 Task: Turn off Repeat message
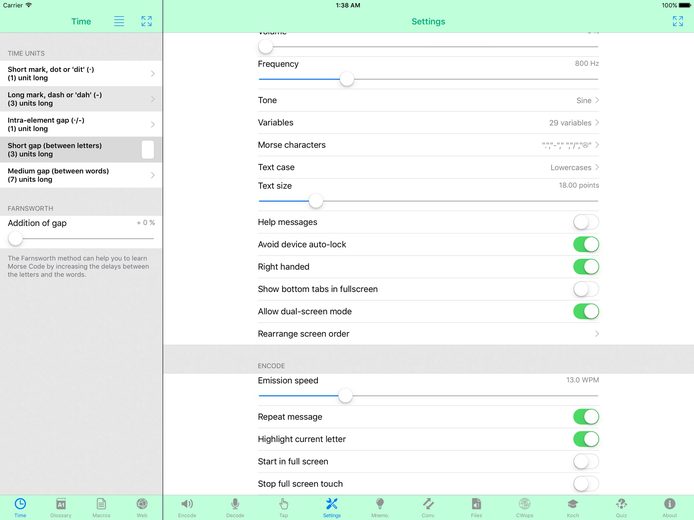586,417
